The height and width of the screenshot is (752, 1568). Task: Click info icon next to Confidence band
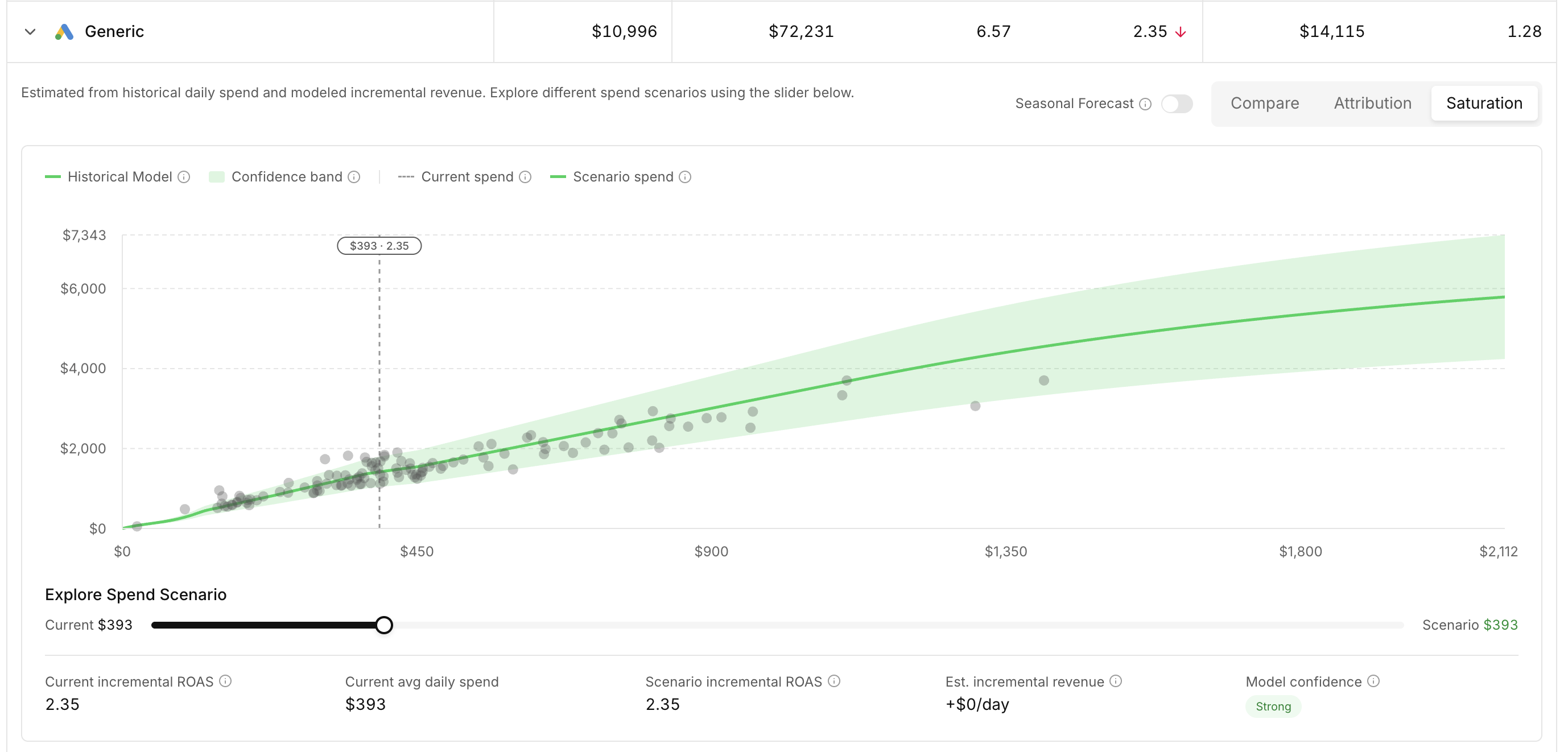(354, 177)
